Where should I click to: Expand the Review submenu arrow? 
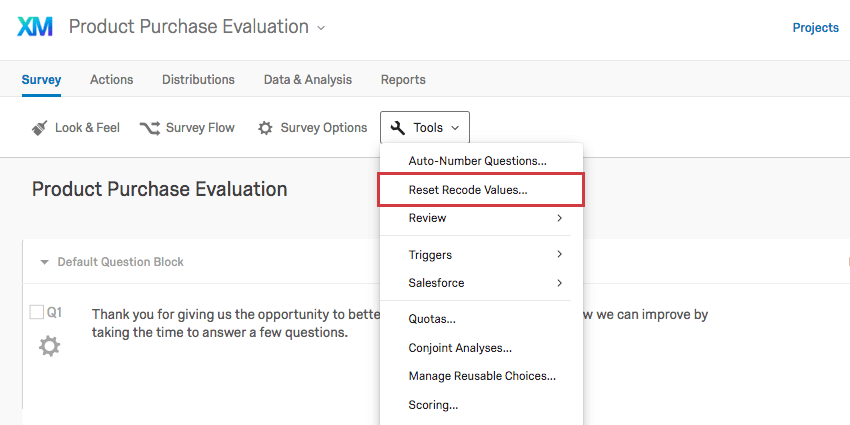coord(559,218)
